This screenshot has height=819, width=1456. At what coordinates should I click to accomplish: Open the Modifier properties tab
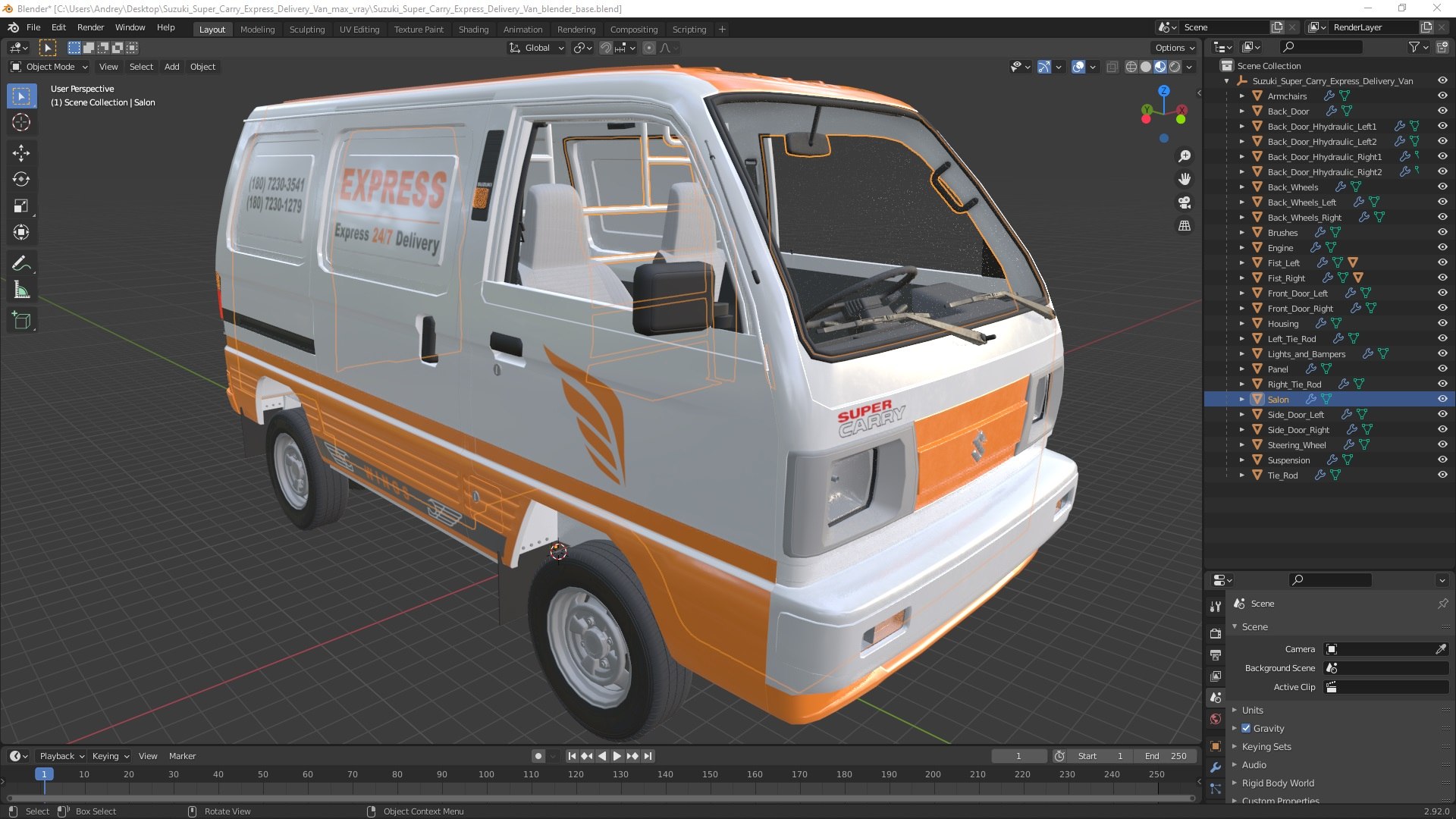tap(1216, 767)
